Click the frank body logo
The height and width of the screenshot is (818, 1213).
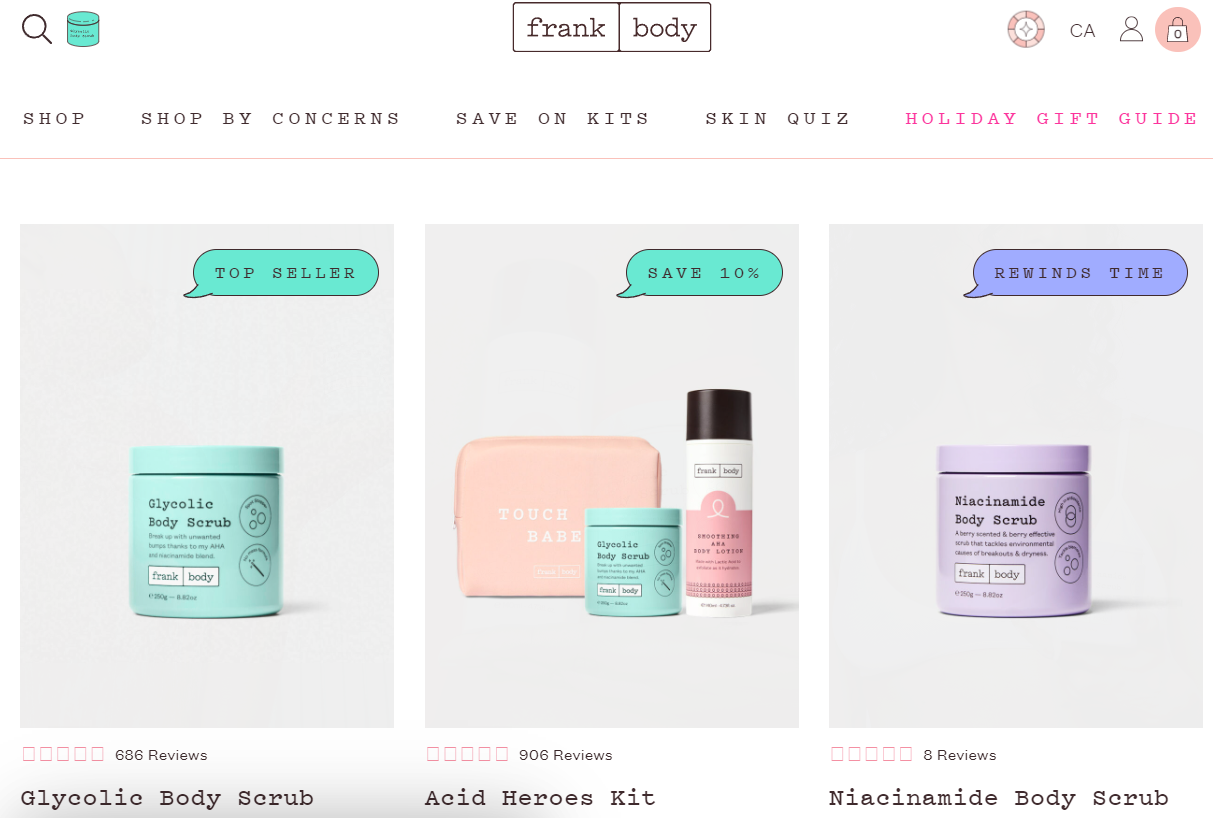click(612, 27)
